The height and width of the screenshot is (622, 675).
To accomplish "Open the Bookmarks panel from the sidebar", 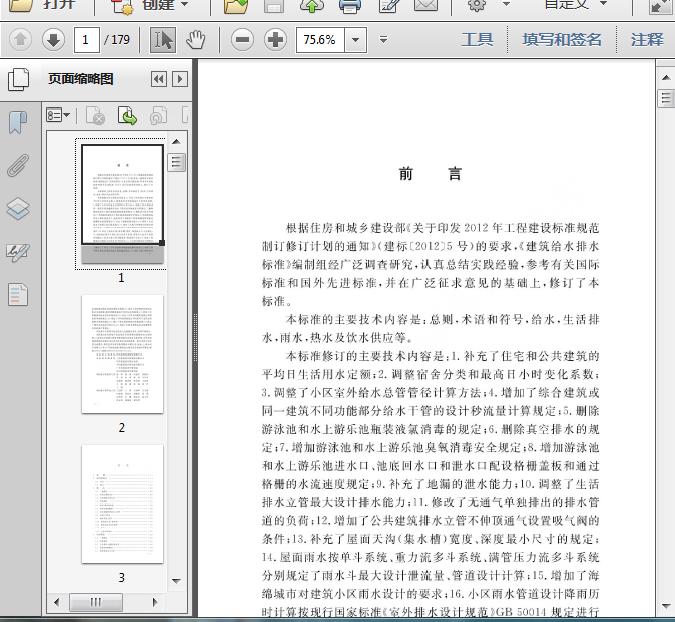I will tap(18, 123).
